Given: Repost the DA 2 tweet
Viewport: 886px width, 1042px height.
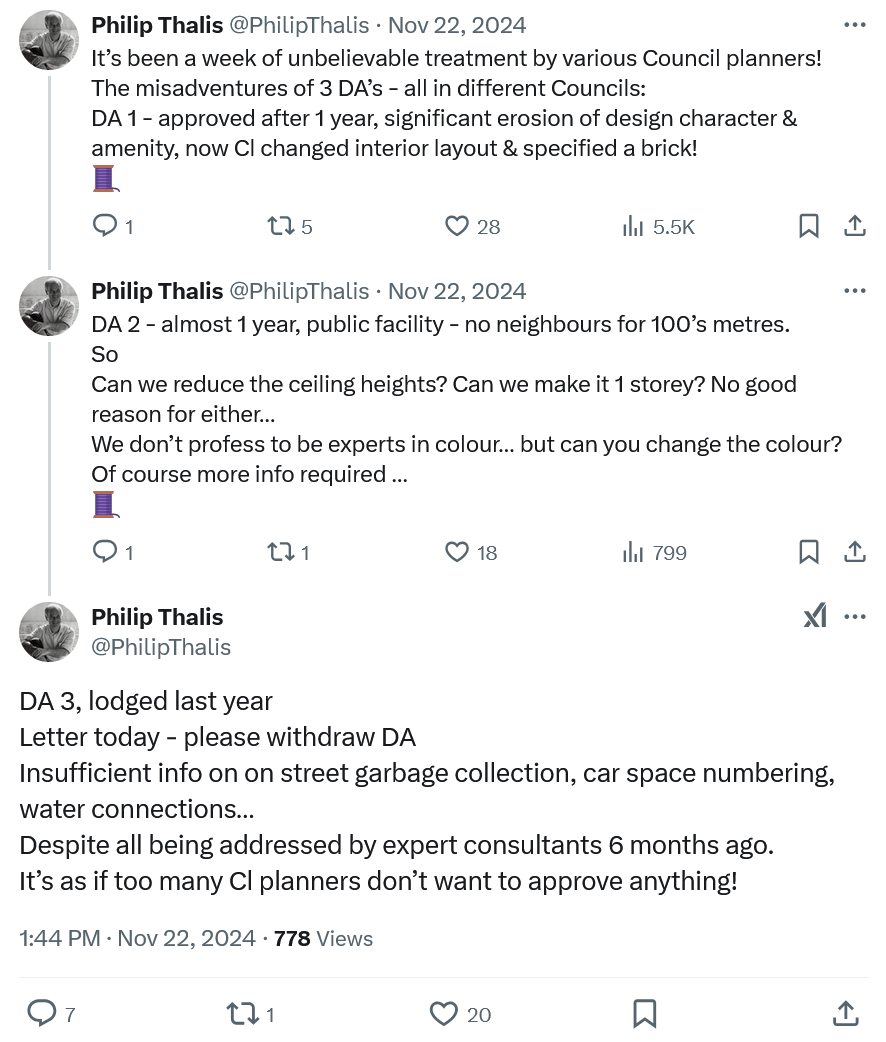Looking at the screenshot, I should (281, 552).
